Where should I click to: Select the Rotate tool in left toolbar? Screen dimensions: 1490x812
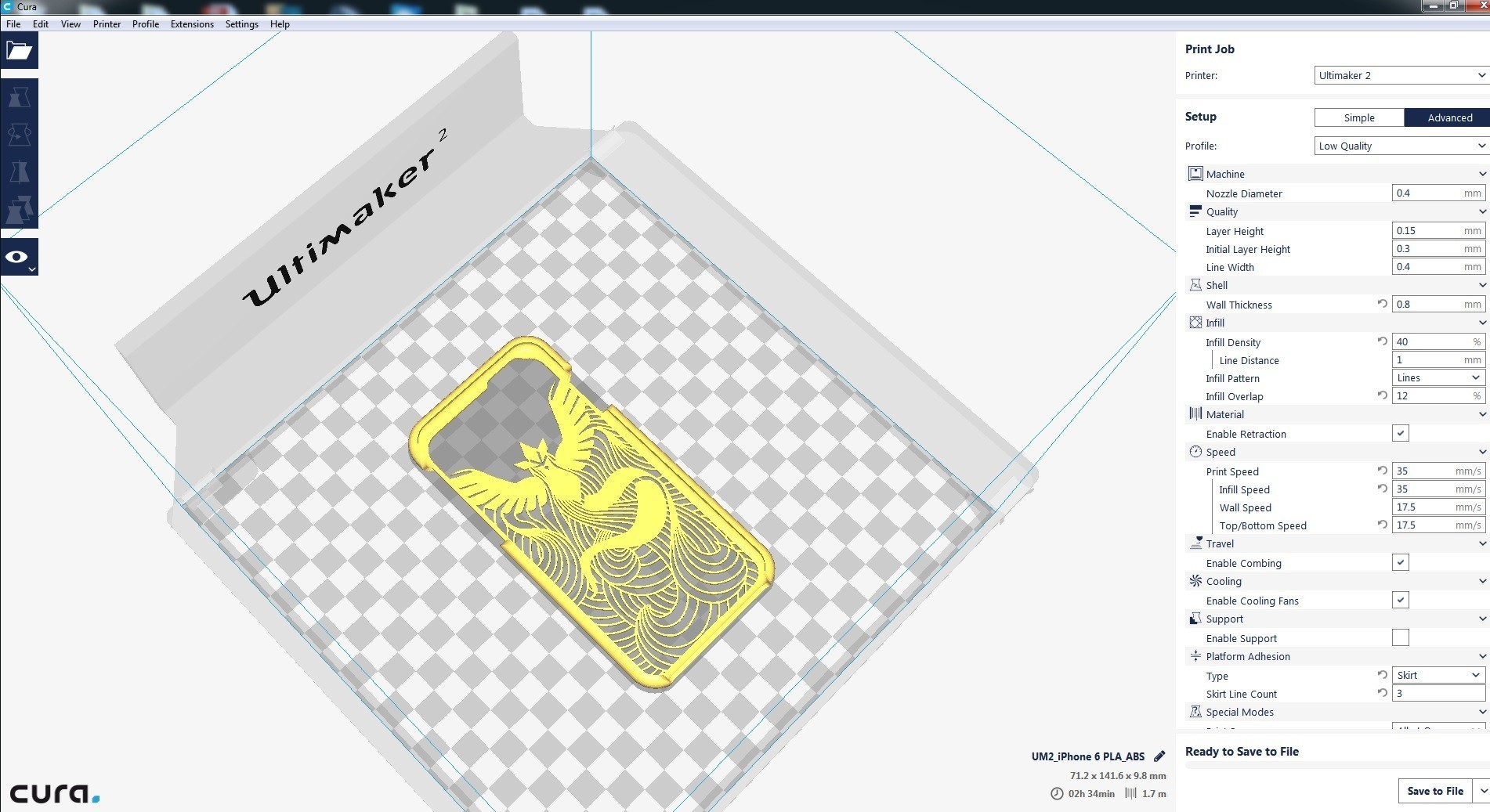tap(19, 135)
